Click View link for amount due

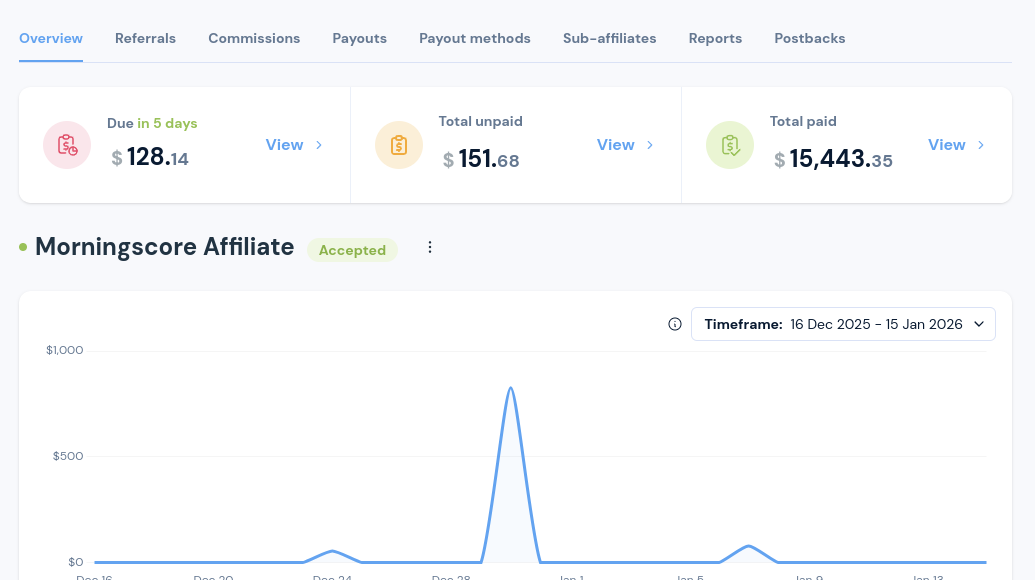pos(284,145)
